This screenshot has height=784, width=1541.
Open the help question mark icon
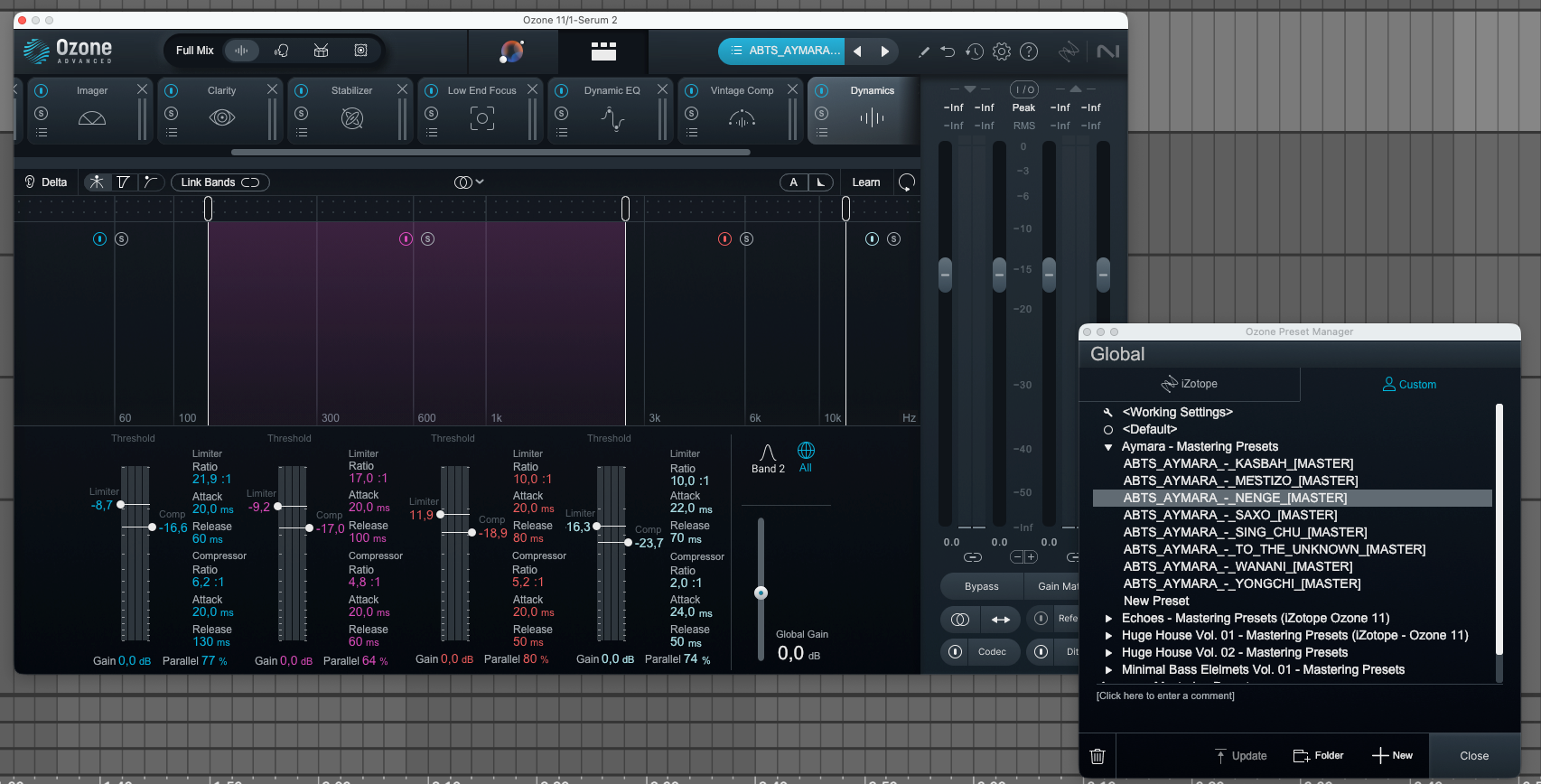(x=1029, y=51)
